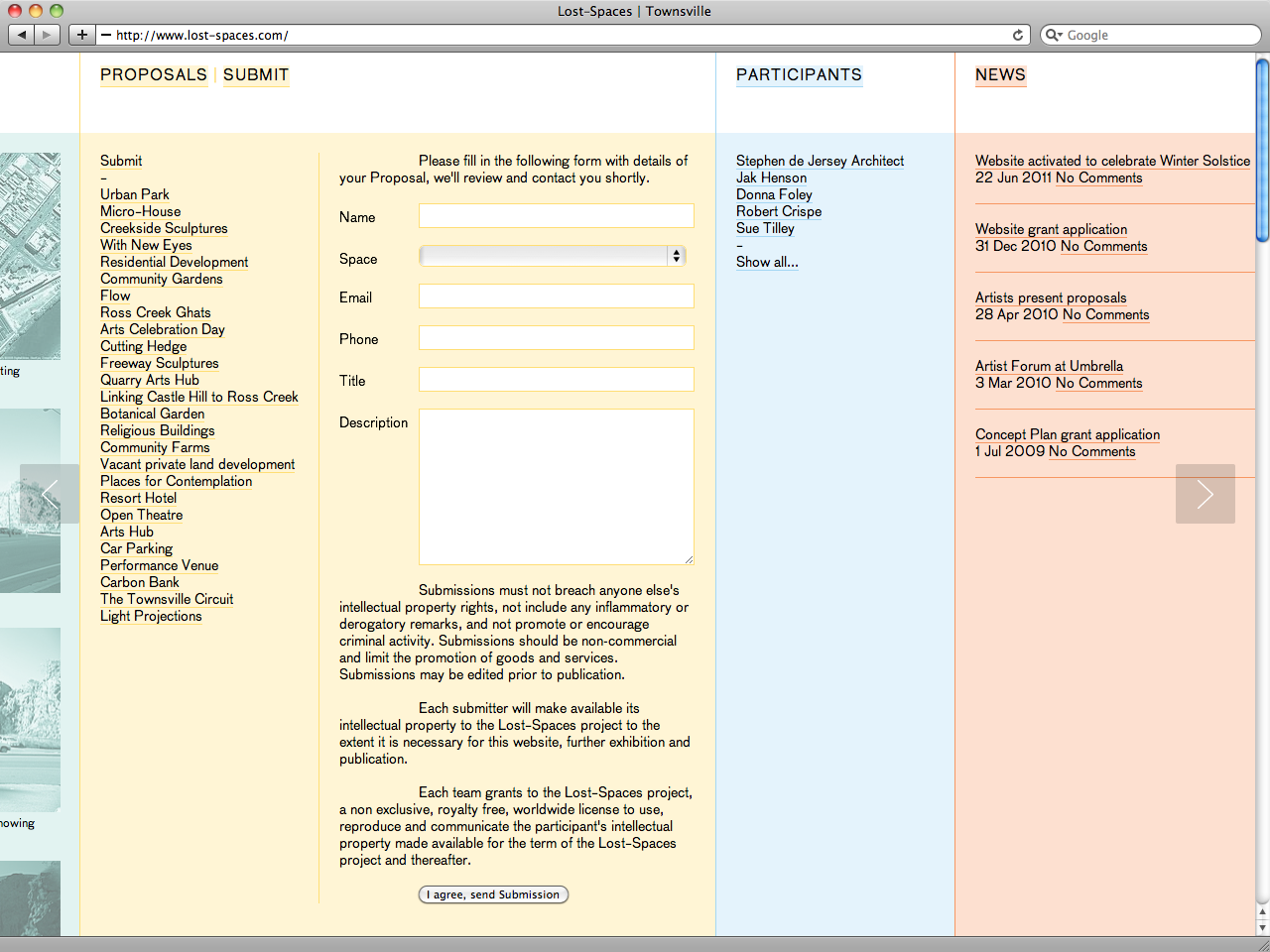Open the Quarry Arts Hub proposal
Screen dimensions: 1270x952
coord(150,380)
